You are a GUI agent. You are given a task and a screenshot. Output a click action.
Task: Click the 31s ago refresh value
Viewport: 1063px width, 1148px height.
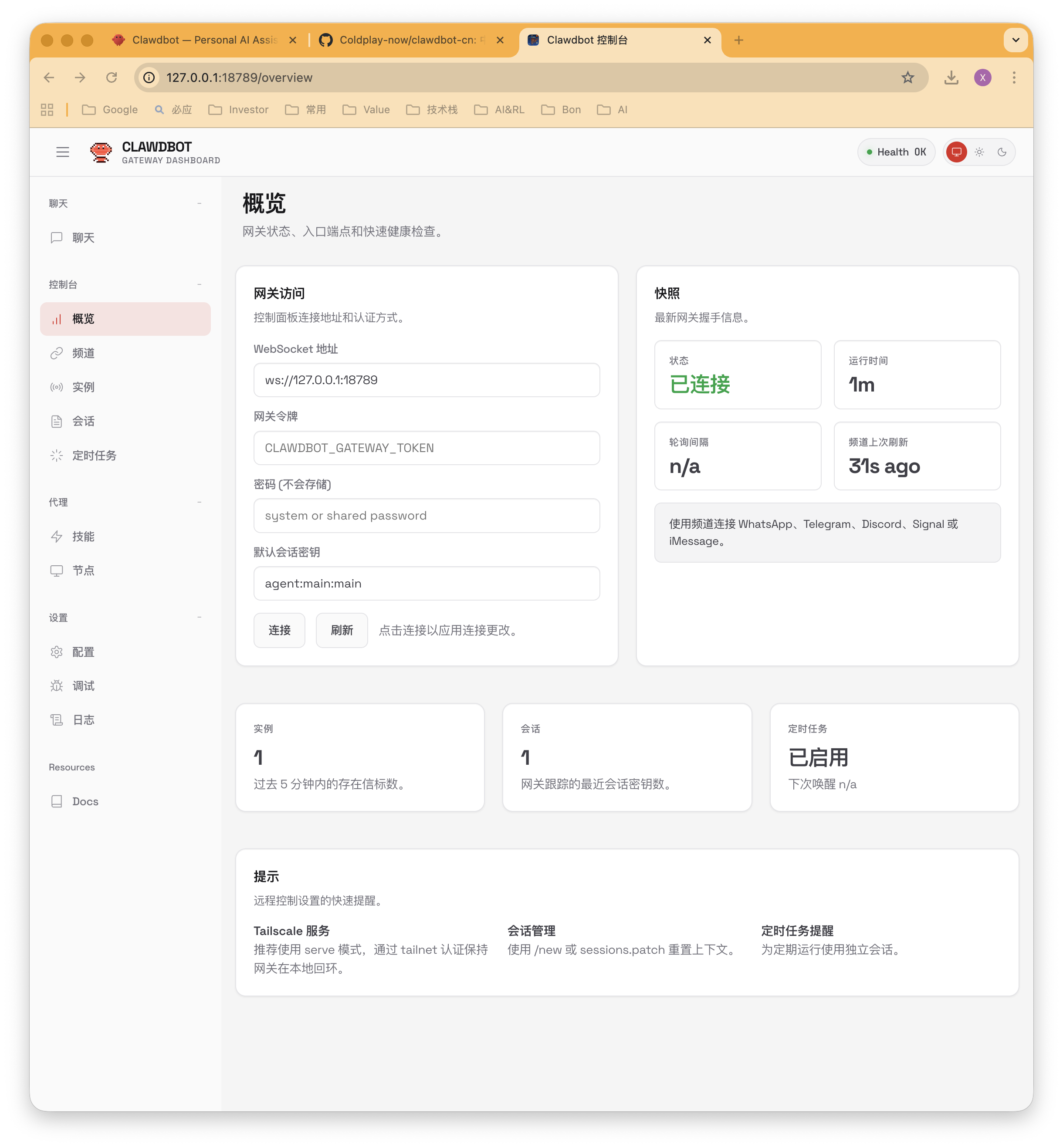884,466
